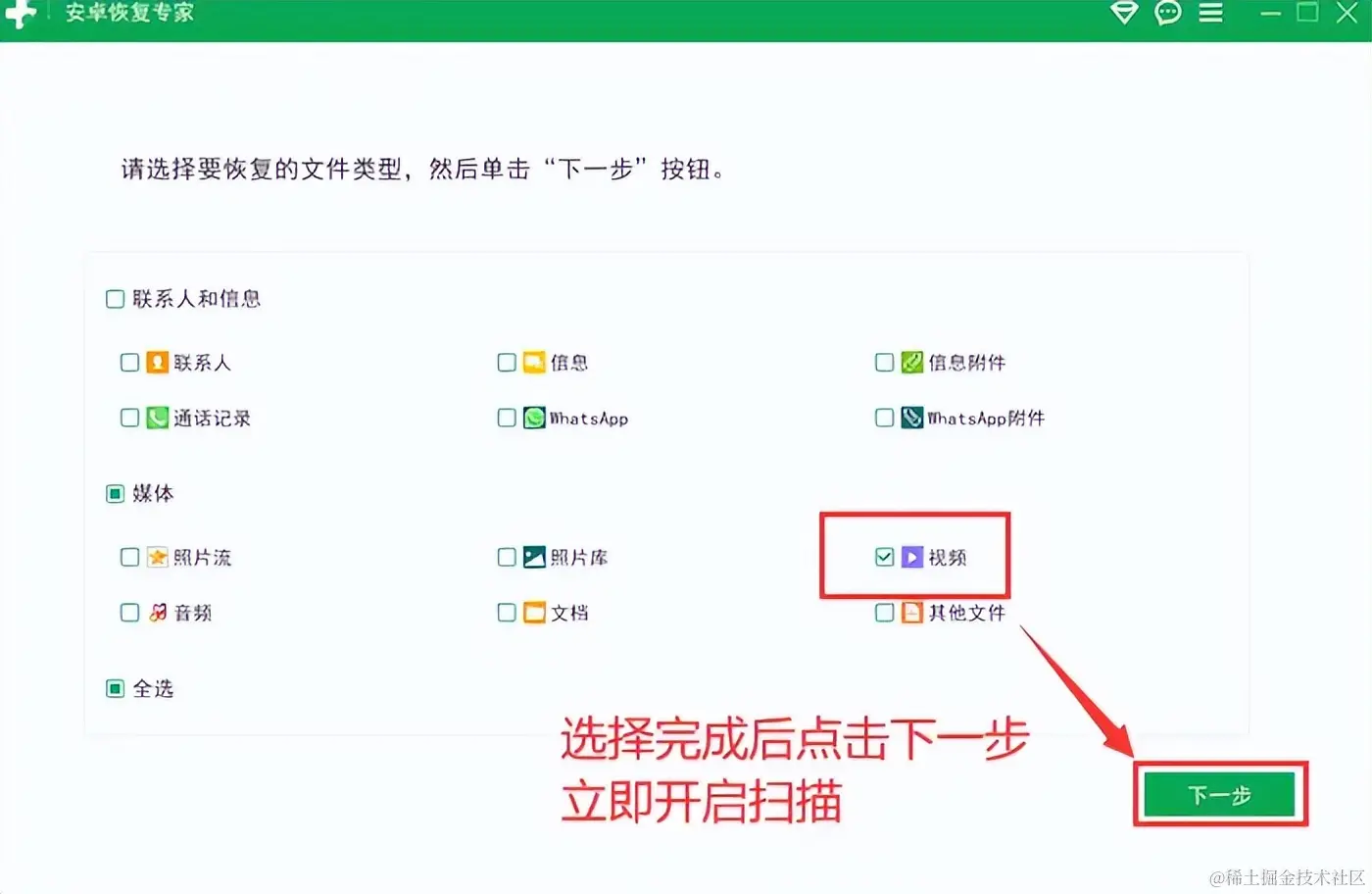
Task: Check the 信息 checkbox
Action: pos(507,363)
